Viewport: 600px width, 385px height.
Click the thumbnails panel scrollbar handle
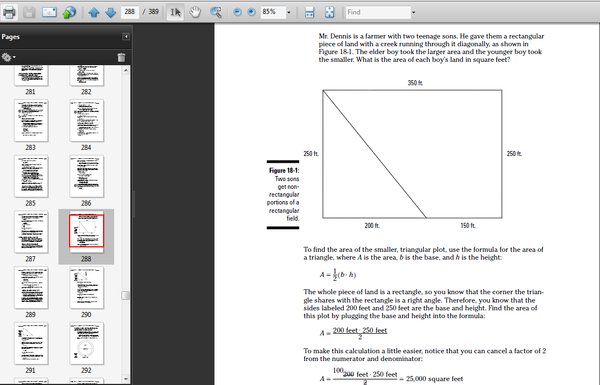click(x=125, y=295)
